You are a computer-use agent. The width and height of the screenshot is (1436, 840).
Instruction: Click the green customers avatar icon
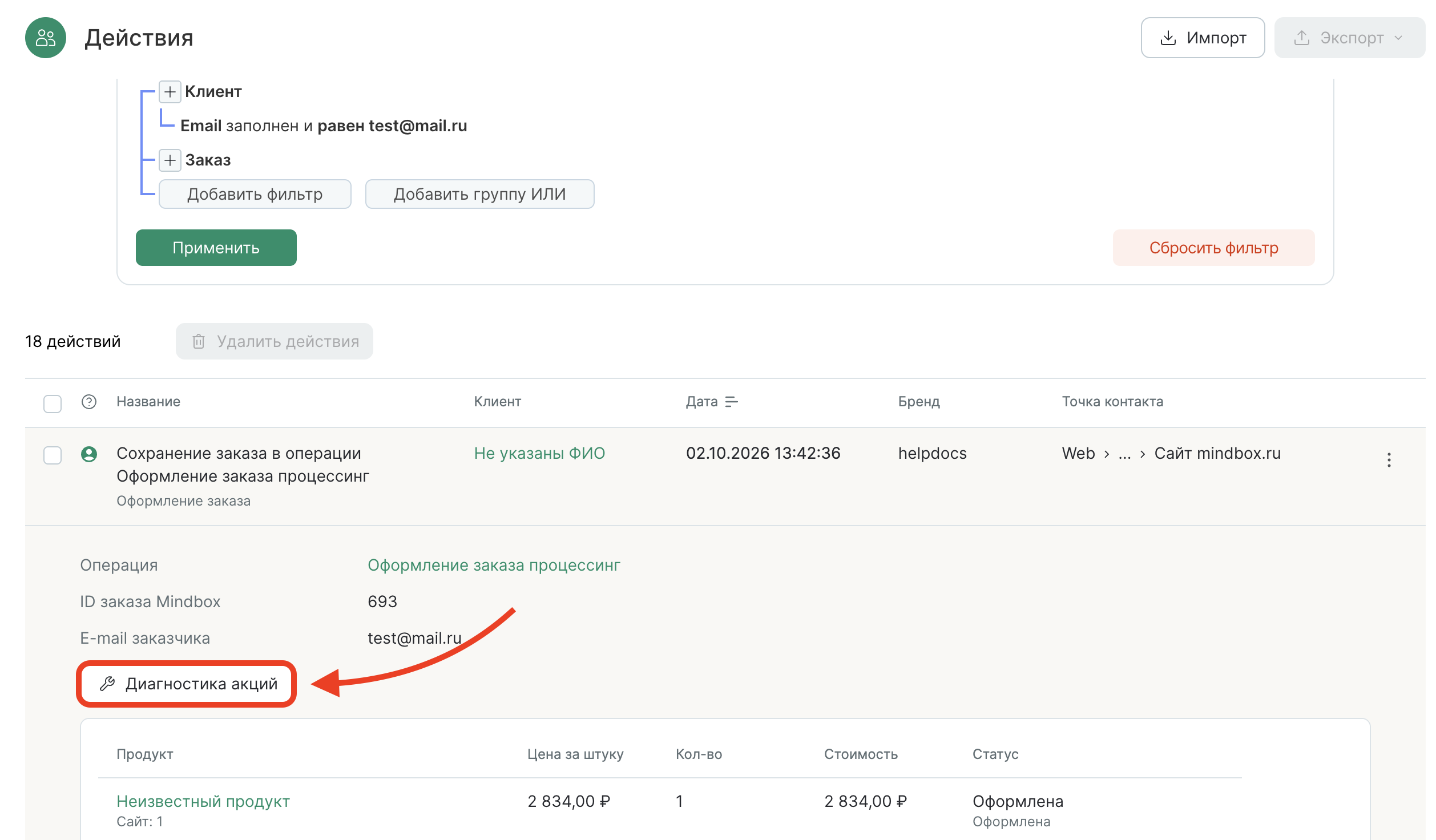coord(46,38)
